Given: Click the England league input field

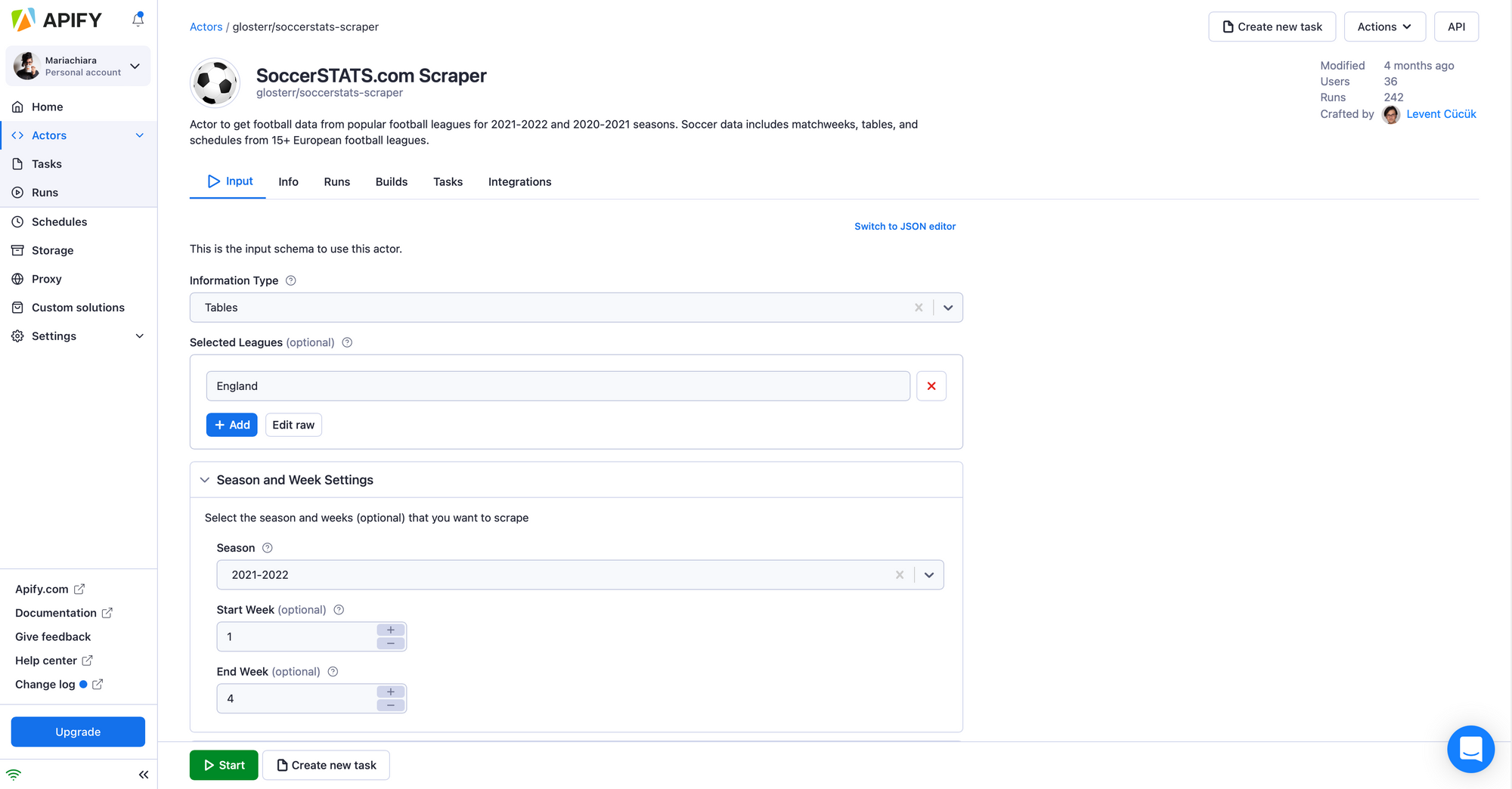Looking at the screenshot, I should [x=558, y=385].
